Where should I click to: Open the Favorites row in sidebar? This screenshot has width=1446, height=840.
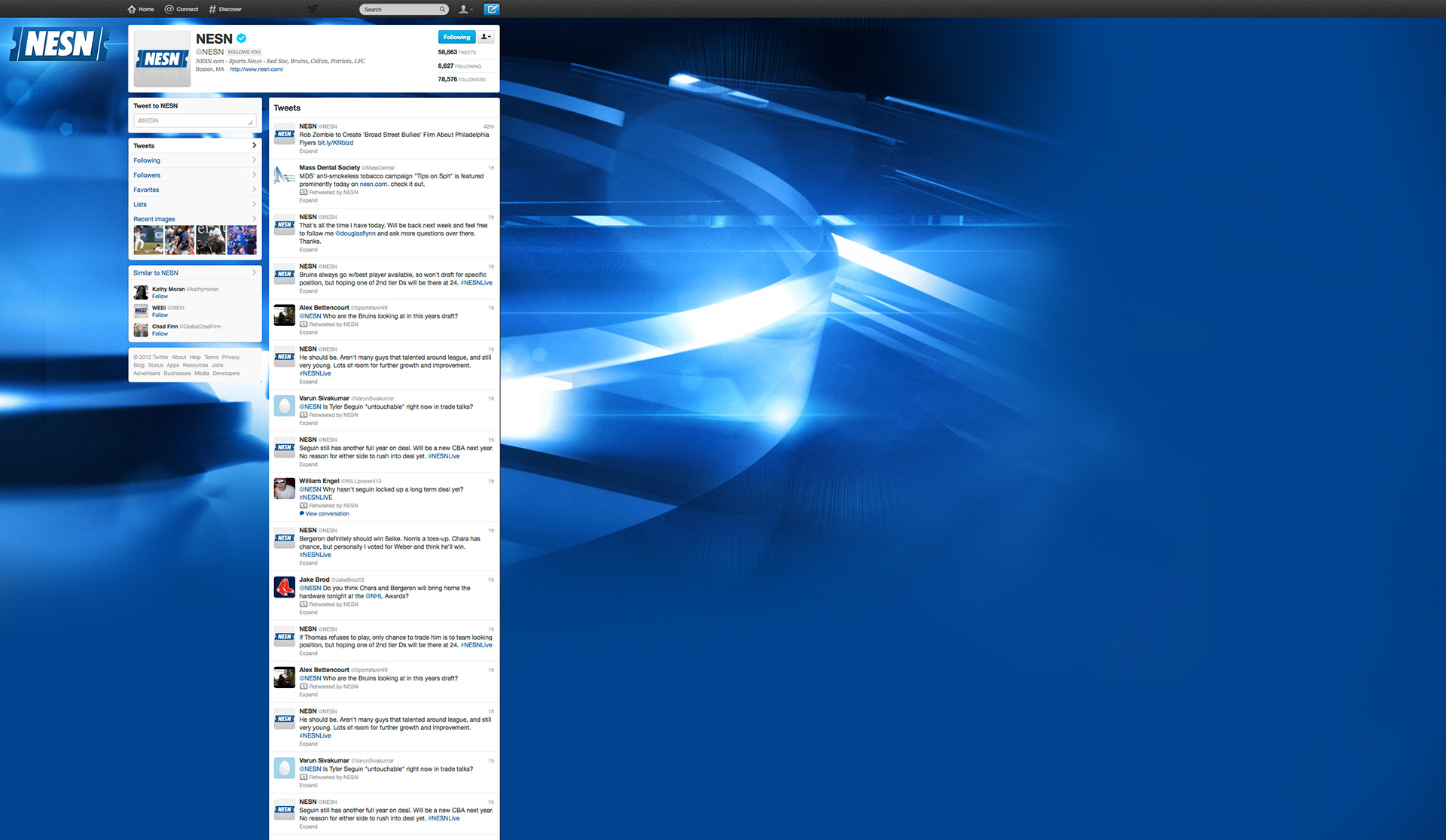195,190
